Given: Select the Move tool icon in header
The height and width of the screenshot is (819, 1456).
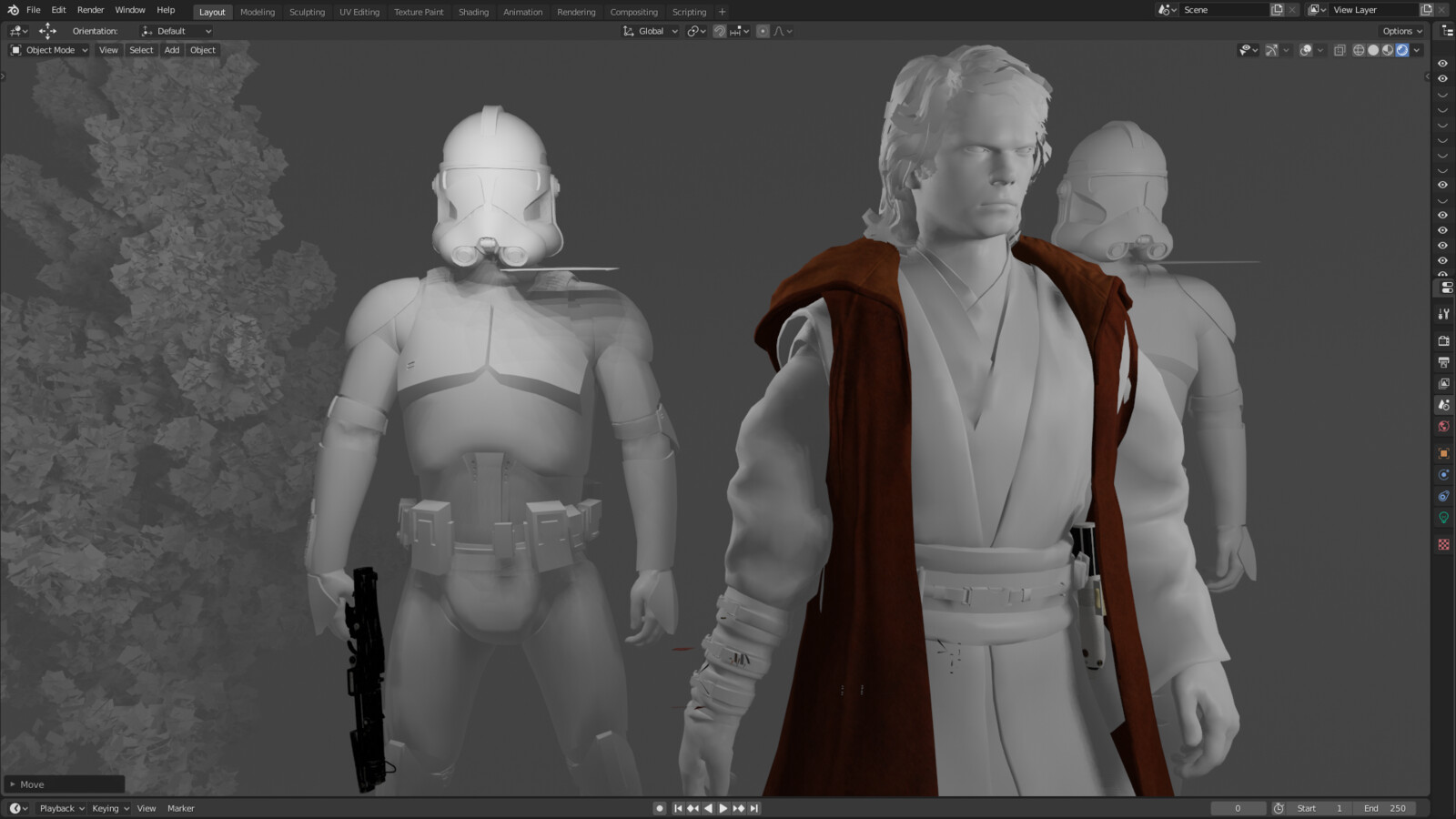Looking at the screenshot, I should (x=47, y=31).
